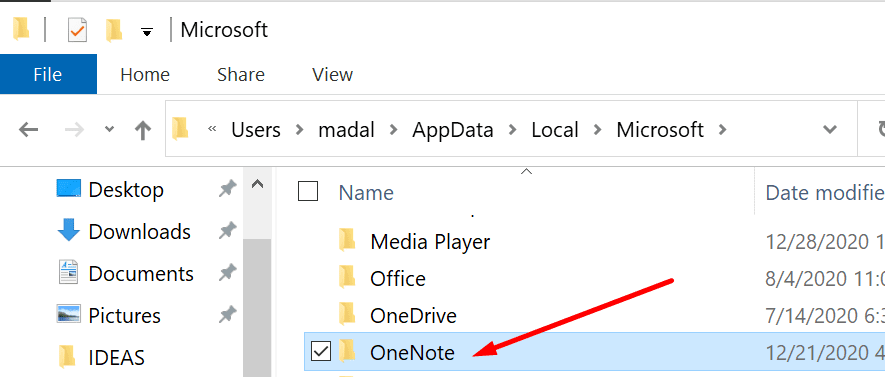Click OneNote folder icon
The width and height of the screenshot is (885, 377).
click(347, 350)
